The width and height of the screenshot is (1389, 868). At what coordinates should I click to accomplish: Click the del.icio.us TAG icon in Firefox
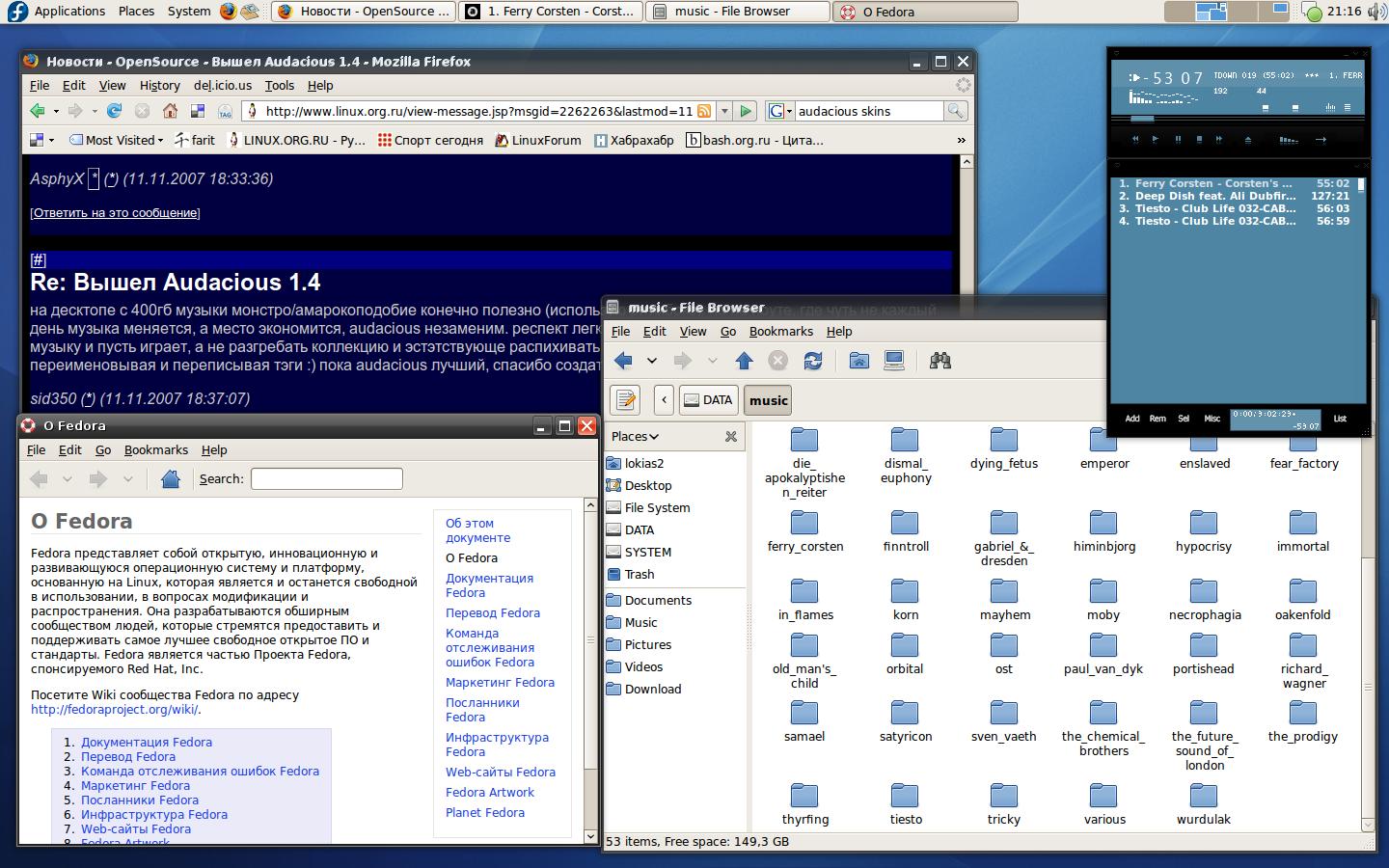point(225,111)
